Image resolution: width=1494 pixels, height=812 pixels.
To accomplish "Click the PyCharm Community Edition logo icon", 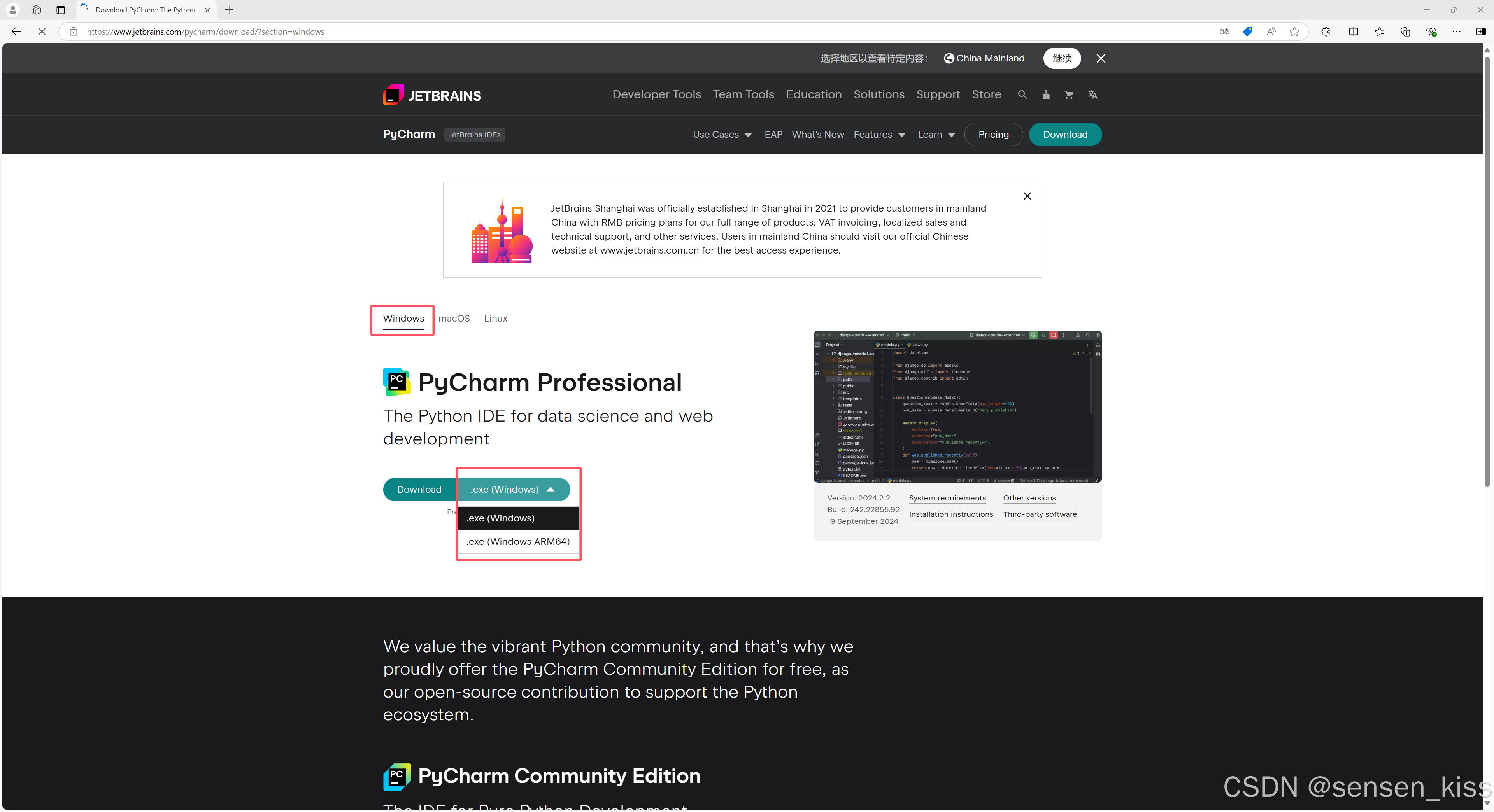I will coord(397,777).
